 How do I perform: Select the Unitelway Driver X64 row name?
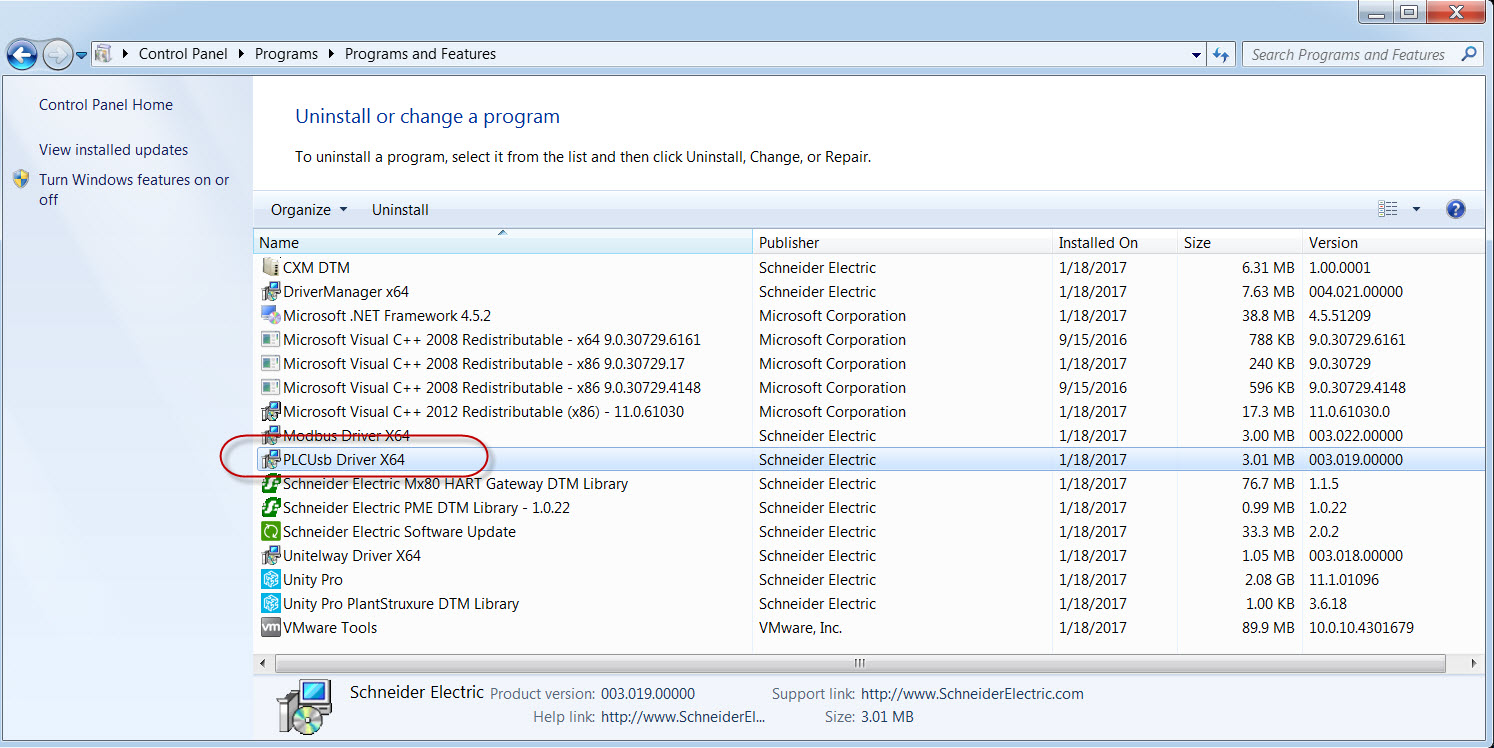point(352,556)
